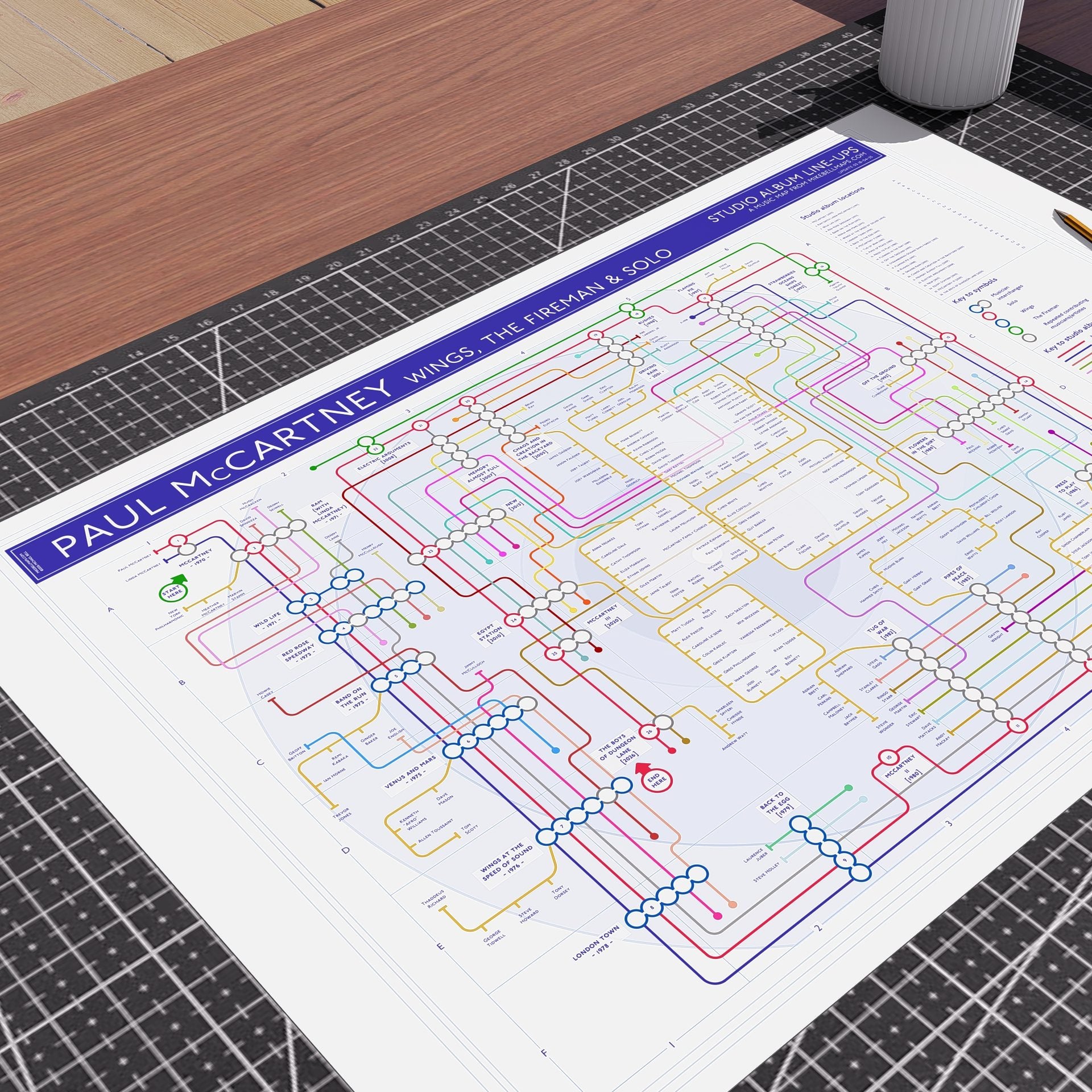Select red station circle number 25

point(555,654)
